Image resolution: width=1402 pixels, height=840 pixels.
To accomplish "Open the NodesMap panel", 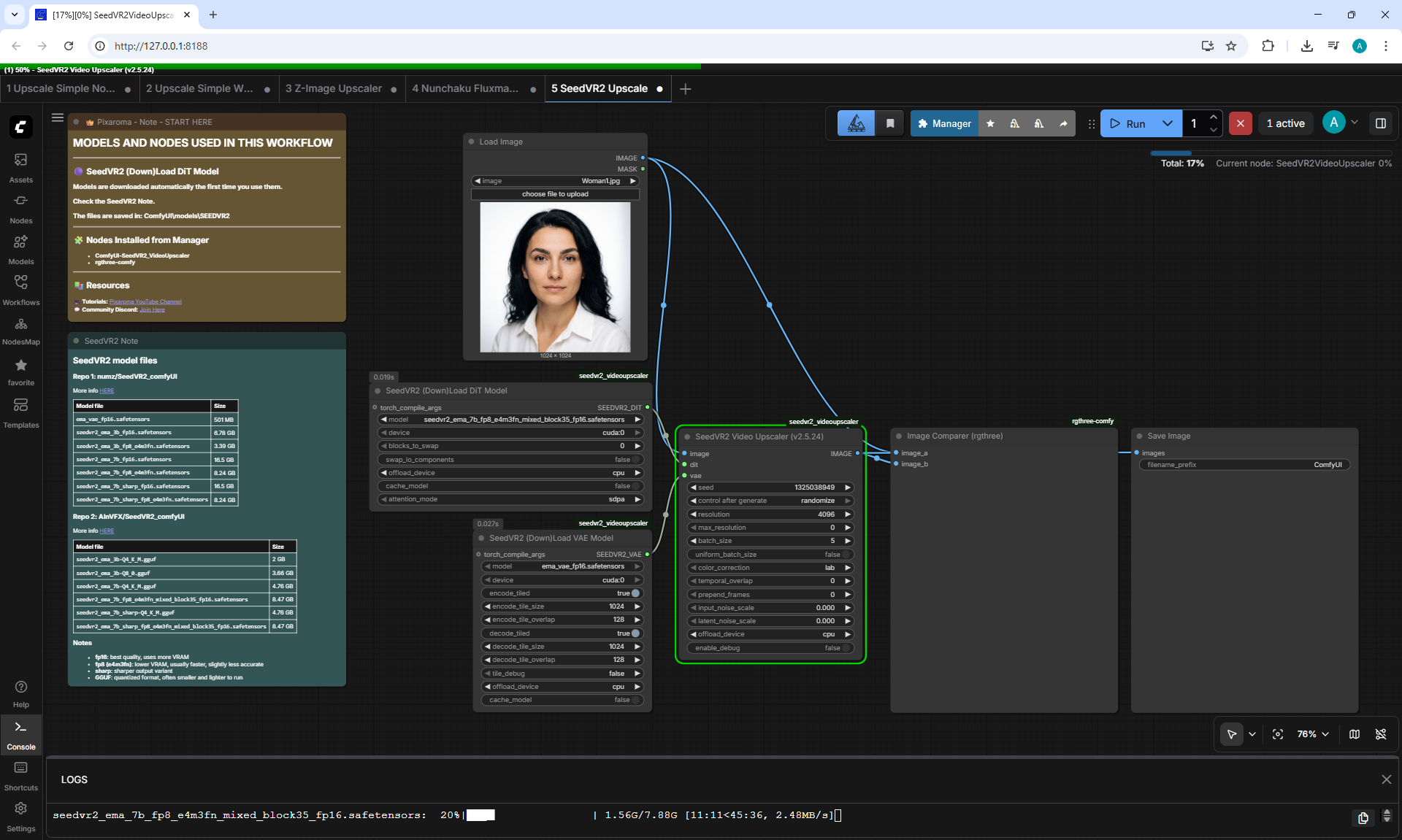I will point(20,331).
